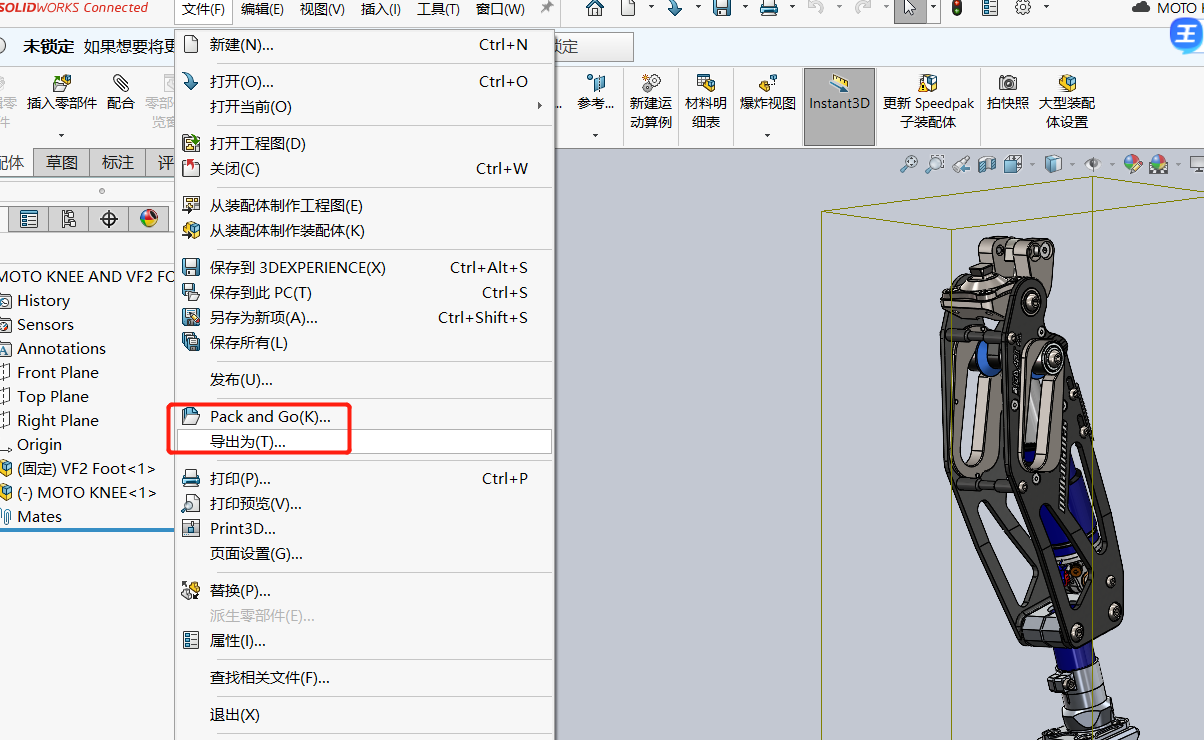Expand the Exploded View (爆炸视图) dropdown arrow
Viewport: 1204px width, 740px height.
[x=767, y=135]
